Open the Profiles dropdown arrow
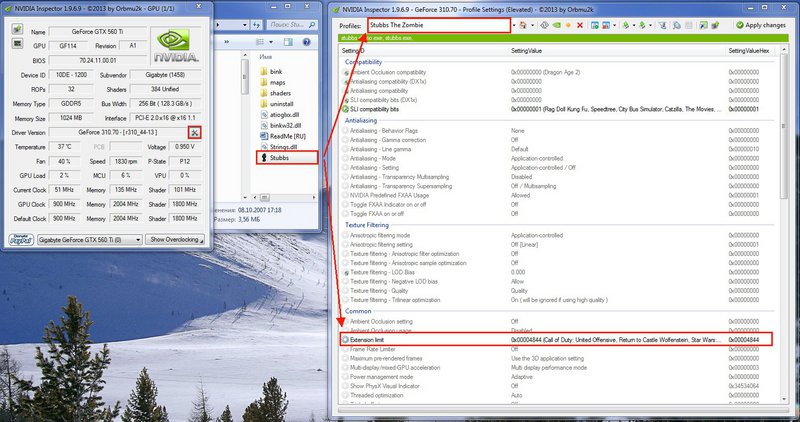Viewport: 800px width, 422px height. point(513,24)
